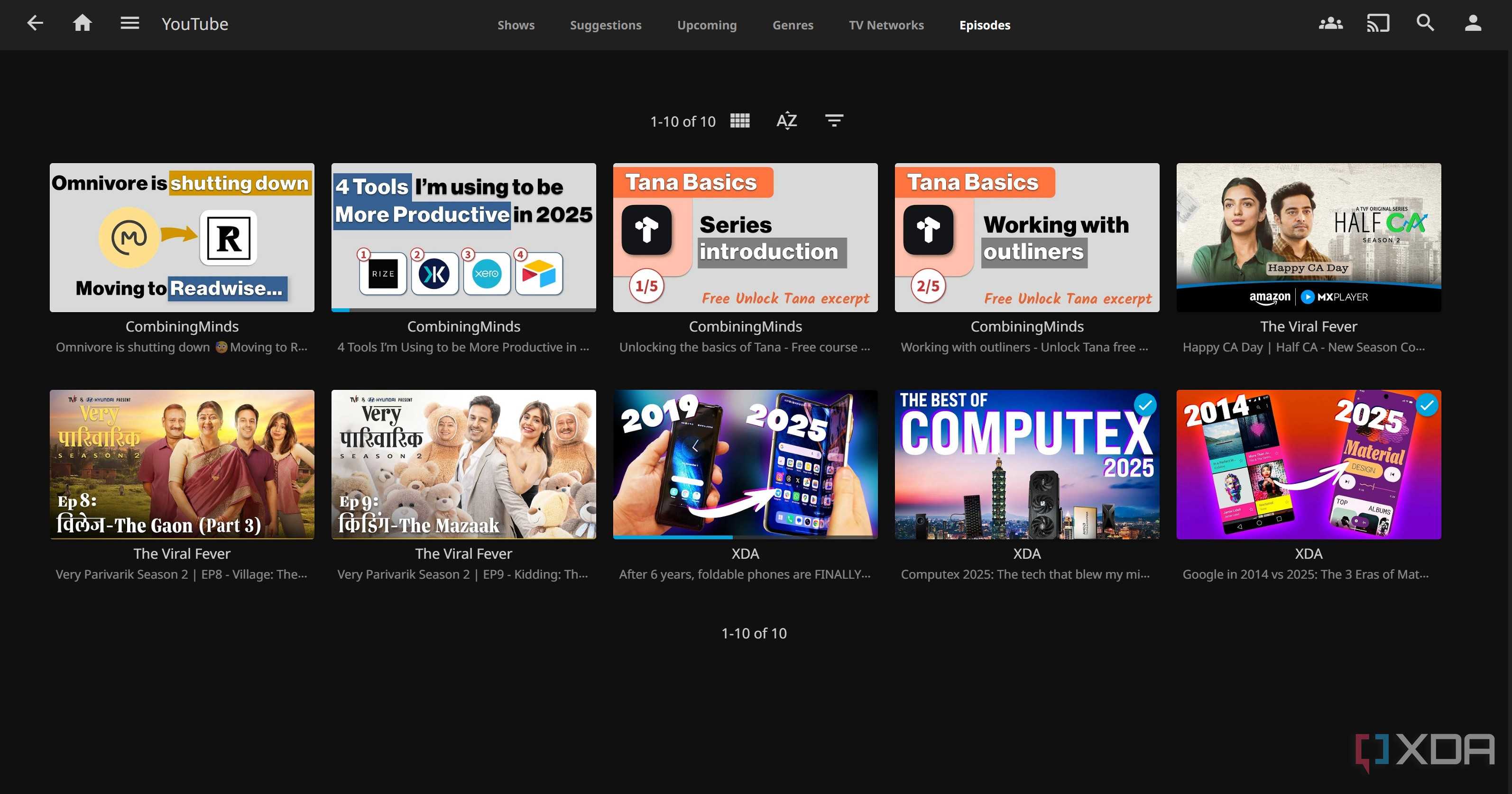Open the user profile icon

pyautogui.click(x=1473, y=23)
